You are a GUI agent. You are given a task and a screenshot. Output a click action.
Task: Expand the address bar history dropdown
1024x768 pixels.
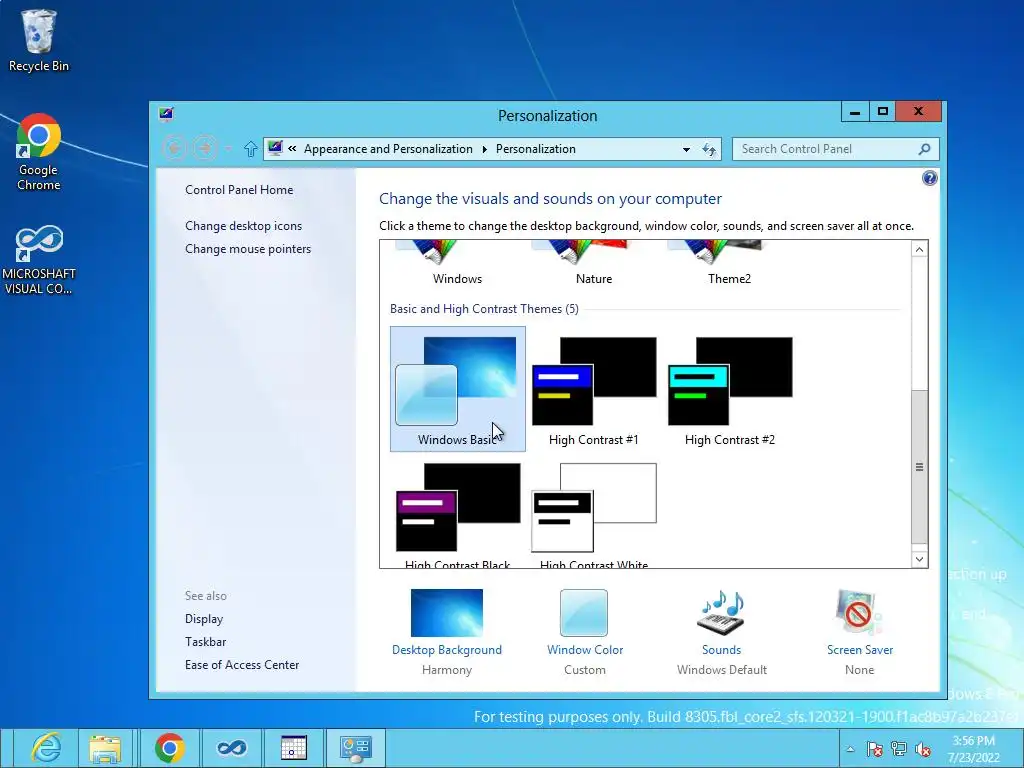click(x=686, y=149)
